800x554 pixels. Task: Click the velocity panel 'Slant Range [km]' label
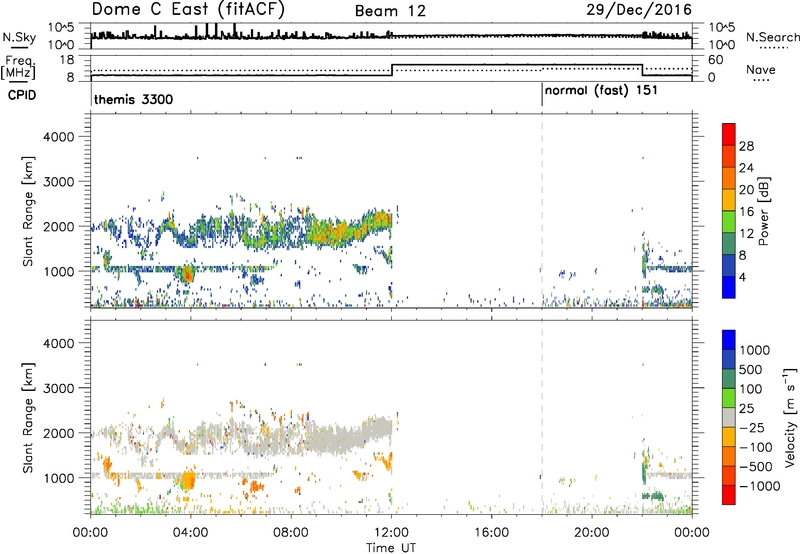[x=28, y=418]
